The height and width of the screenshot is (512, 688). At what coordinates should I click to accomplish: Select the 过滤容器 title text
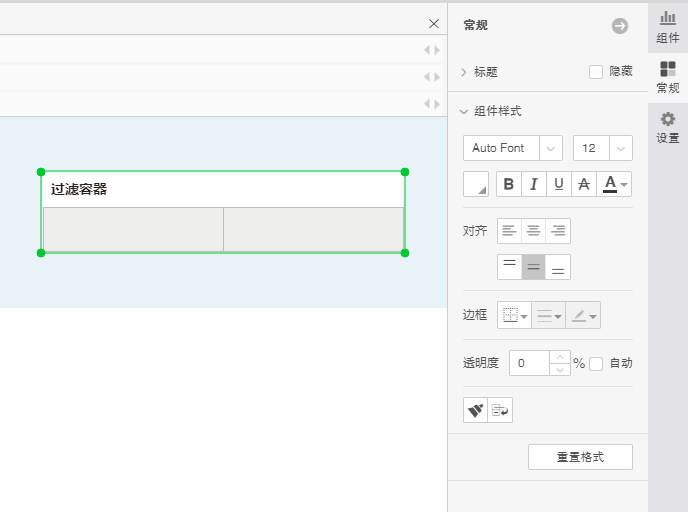point(79,190)
